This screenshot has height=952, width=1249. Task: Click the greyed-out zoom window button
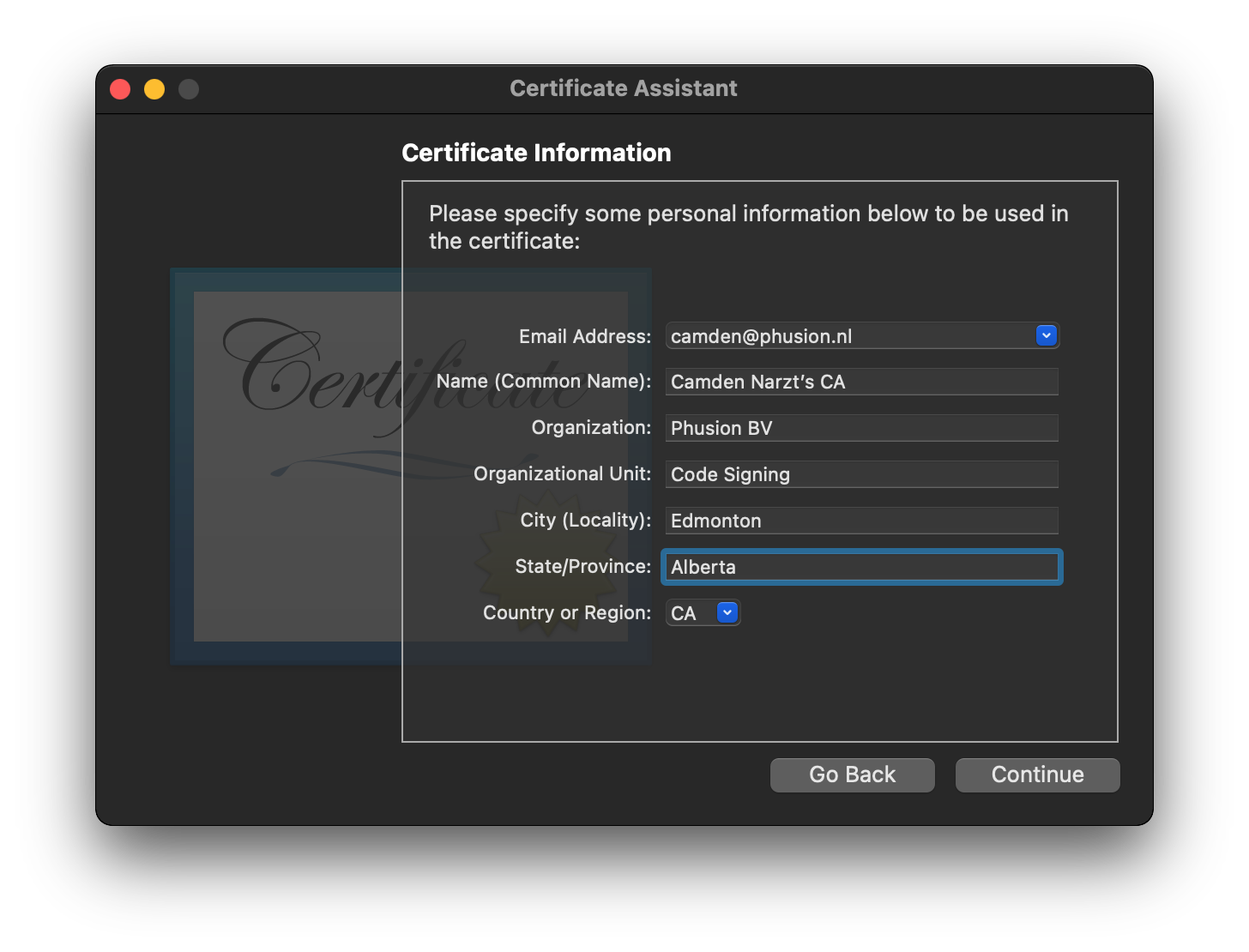click(189, 89)
